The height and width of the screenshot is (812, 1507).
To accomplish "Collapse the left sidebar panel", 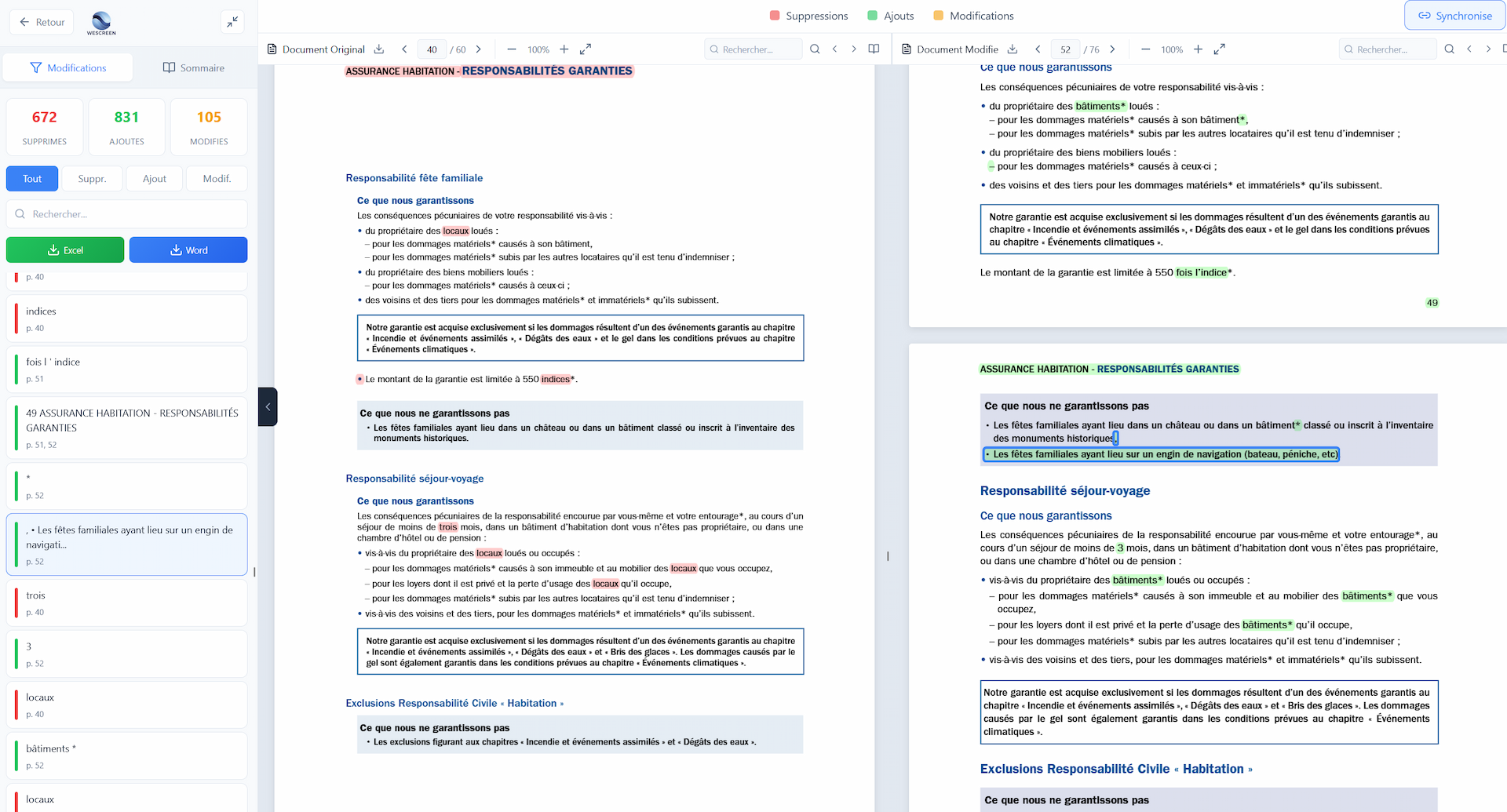I will 232,22.
